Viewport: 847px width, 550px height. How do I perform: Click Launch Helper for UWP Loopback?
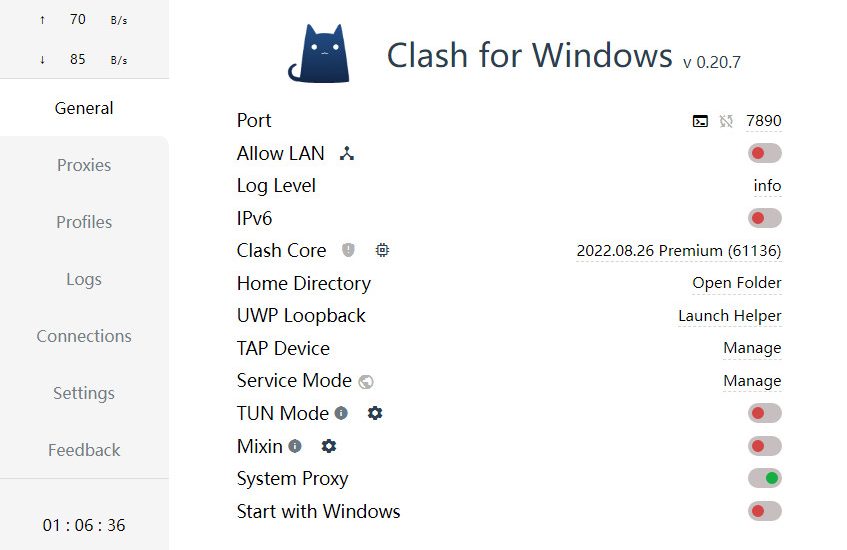point(730,316)
